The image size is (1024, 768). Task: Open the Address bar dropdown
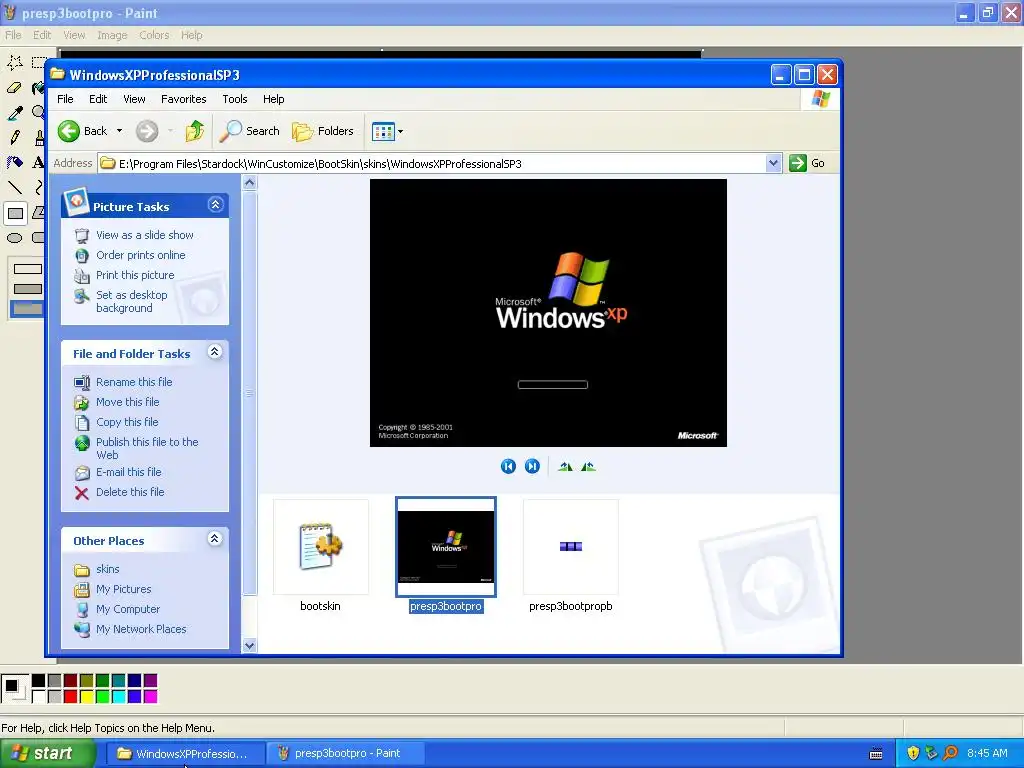coord(773,163)
